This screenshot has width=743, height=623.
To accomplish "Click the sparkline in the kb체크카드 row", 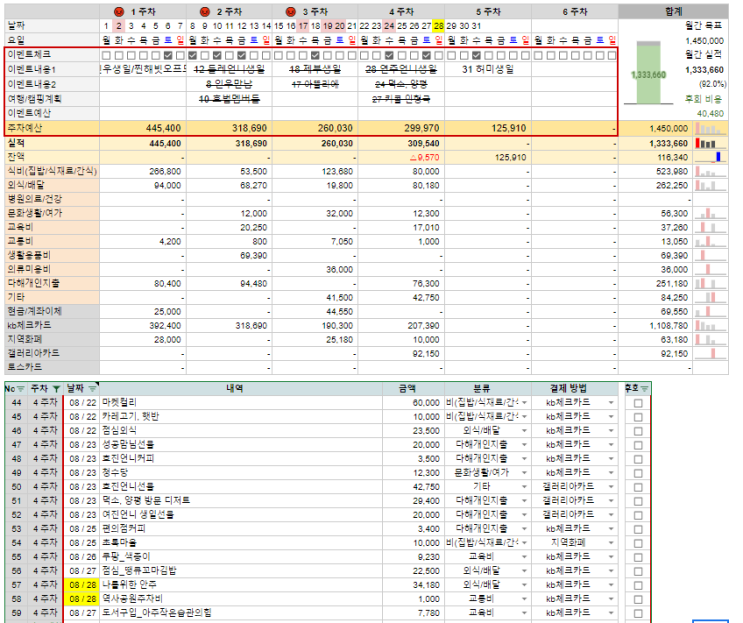I will (710, 325).
